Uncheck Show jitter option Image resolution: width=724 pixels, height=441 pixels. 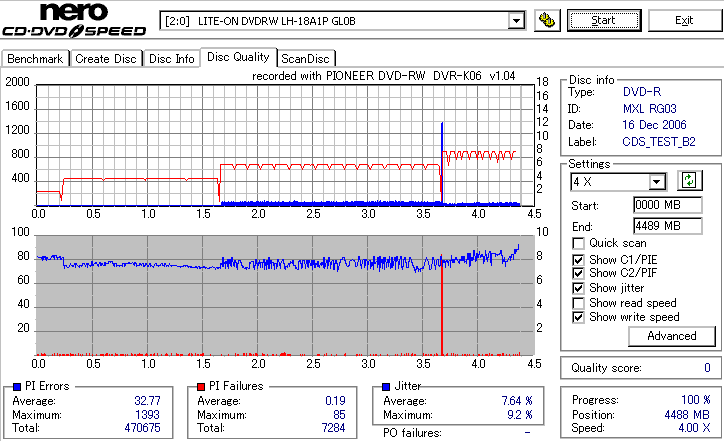point(578,289)
